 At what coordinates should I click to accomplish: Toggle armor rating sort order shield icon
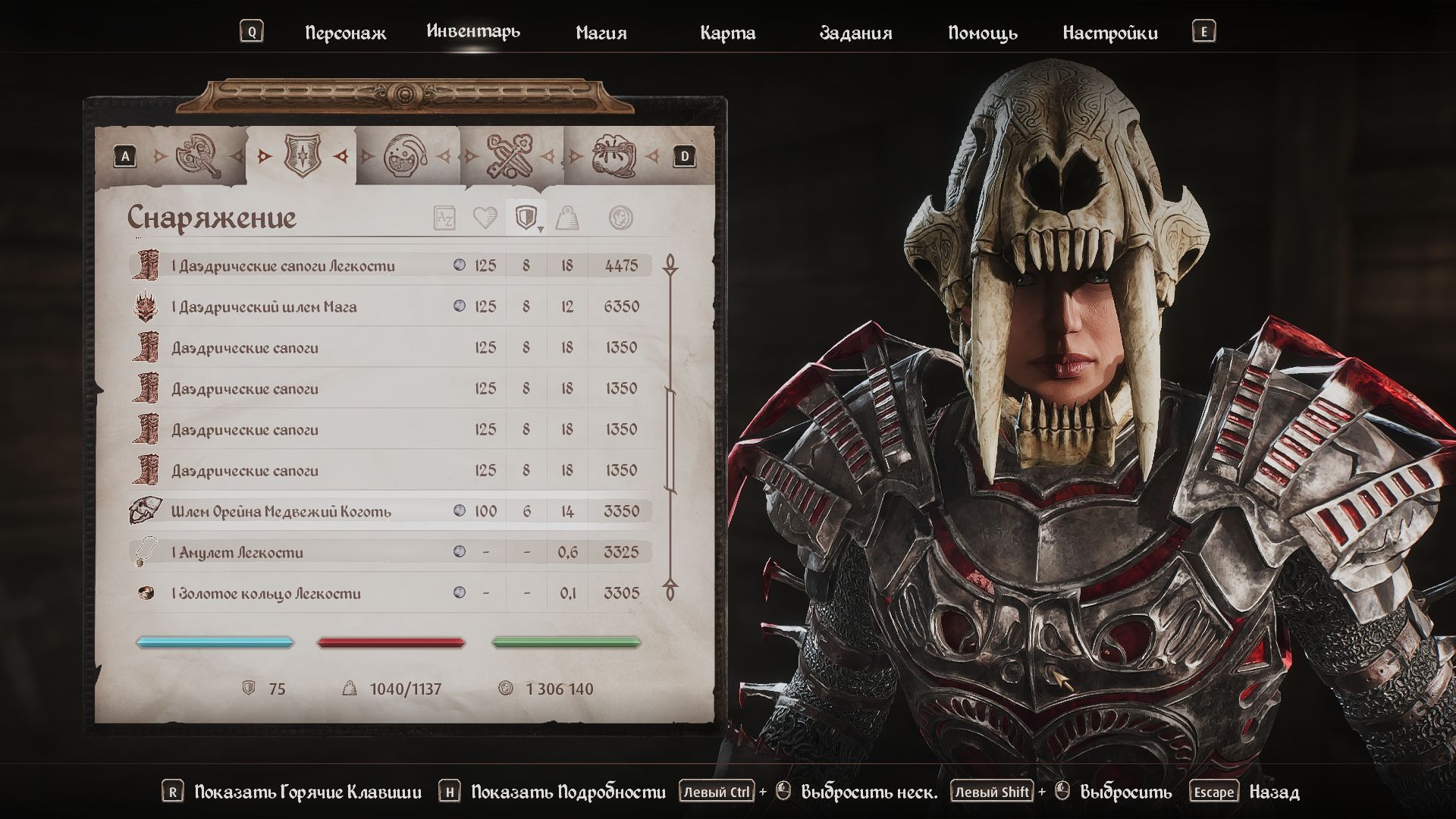tap(526, 218)
